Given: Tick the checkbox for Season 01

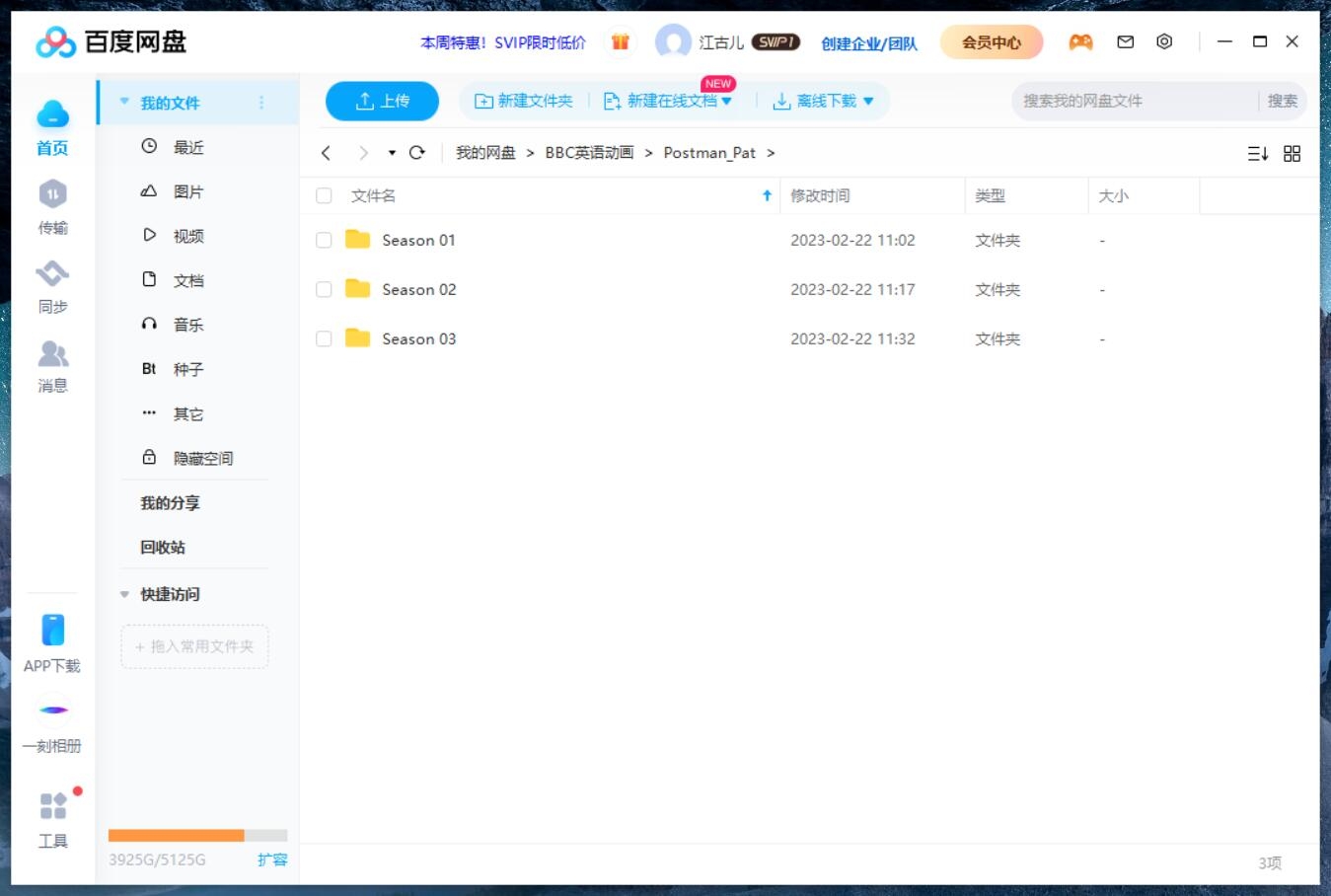Looking at the screenshot, I should tap(324, 240).
